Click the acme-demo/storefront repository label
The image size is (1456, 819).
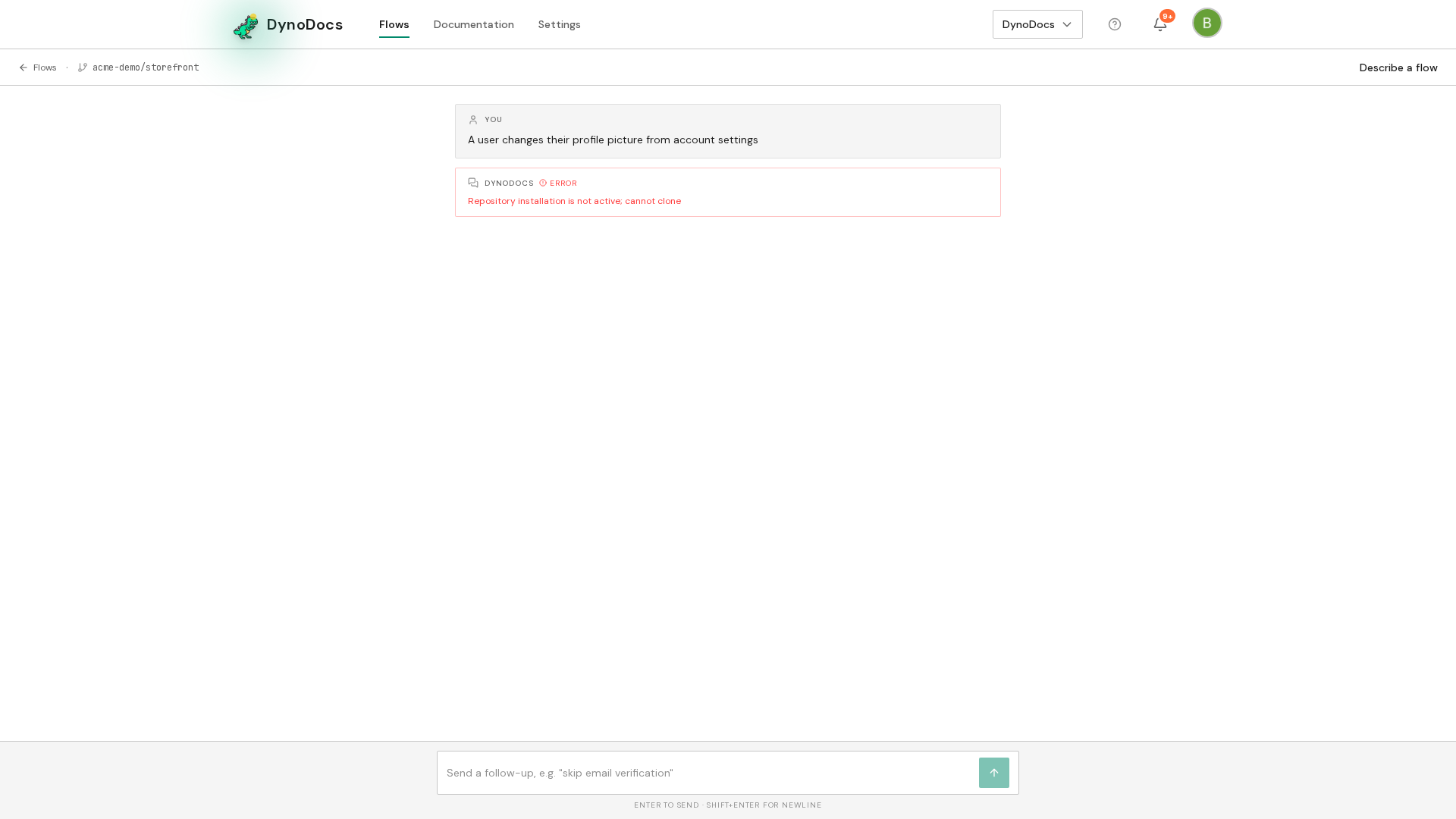pos(146,67)
